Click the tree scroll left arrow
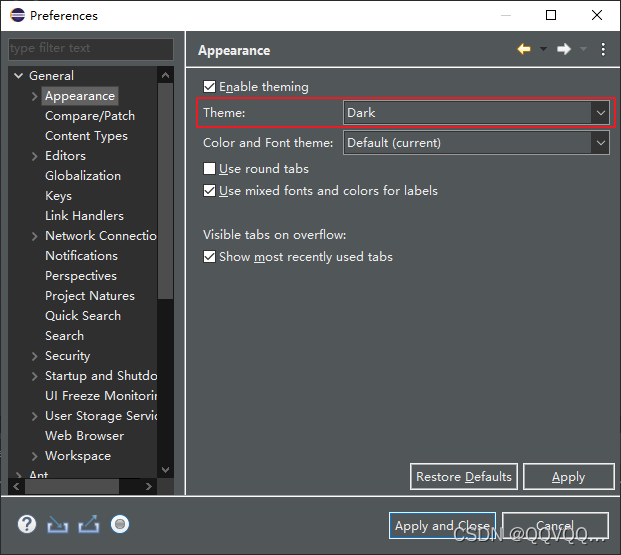Viewport: 621px width, 555px height. click(16, 486)
